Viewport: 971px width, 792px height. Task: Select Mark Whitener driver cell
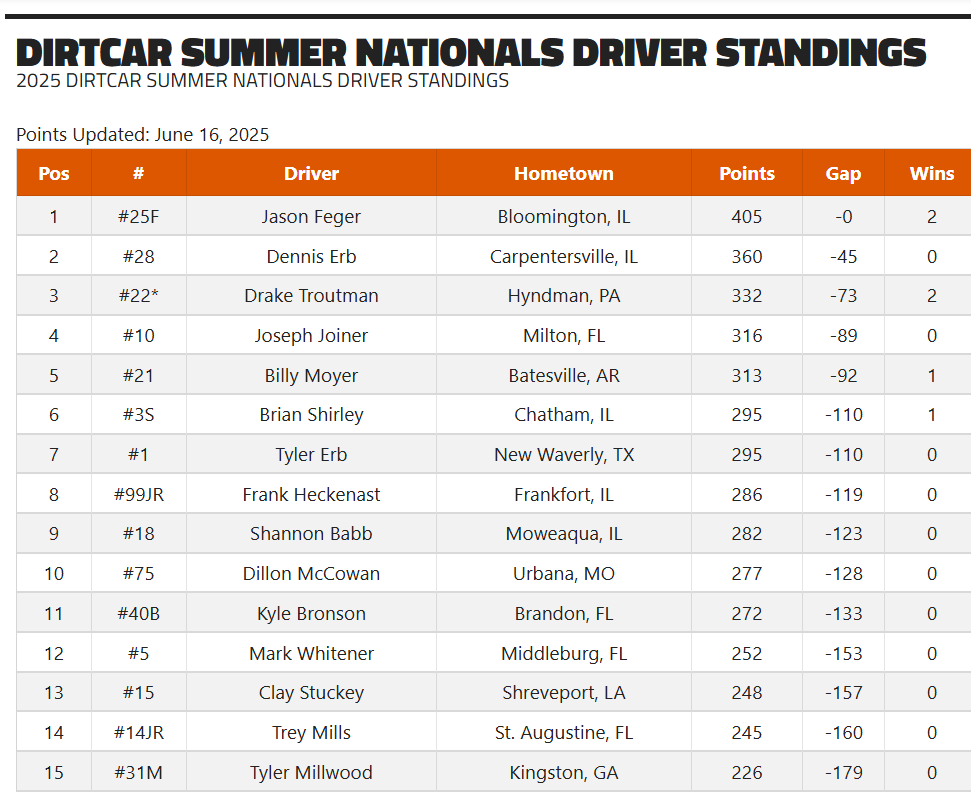(311, 653)
